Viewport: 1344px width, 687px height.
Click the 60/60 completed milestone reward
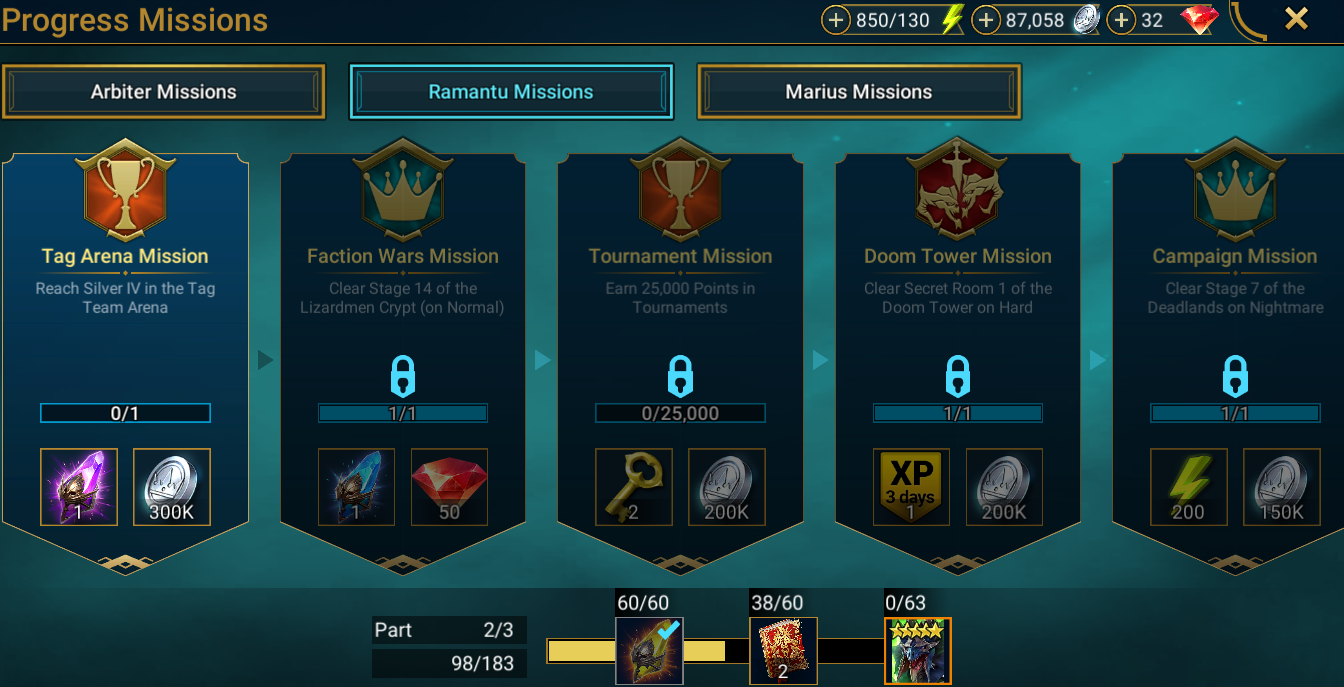pyautogui.click(x=649, y=651)
